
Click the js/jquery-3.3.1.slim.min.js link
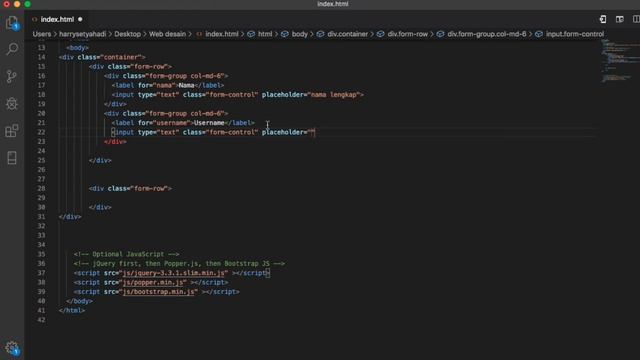(x=173, y=273)
